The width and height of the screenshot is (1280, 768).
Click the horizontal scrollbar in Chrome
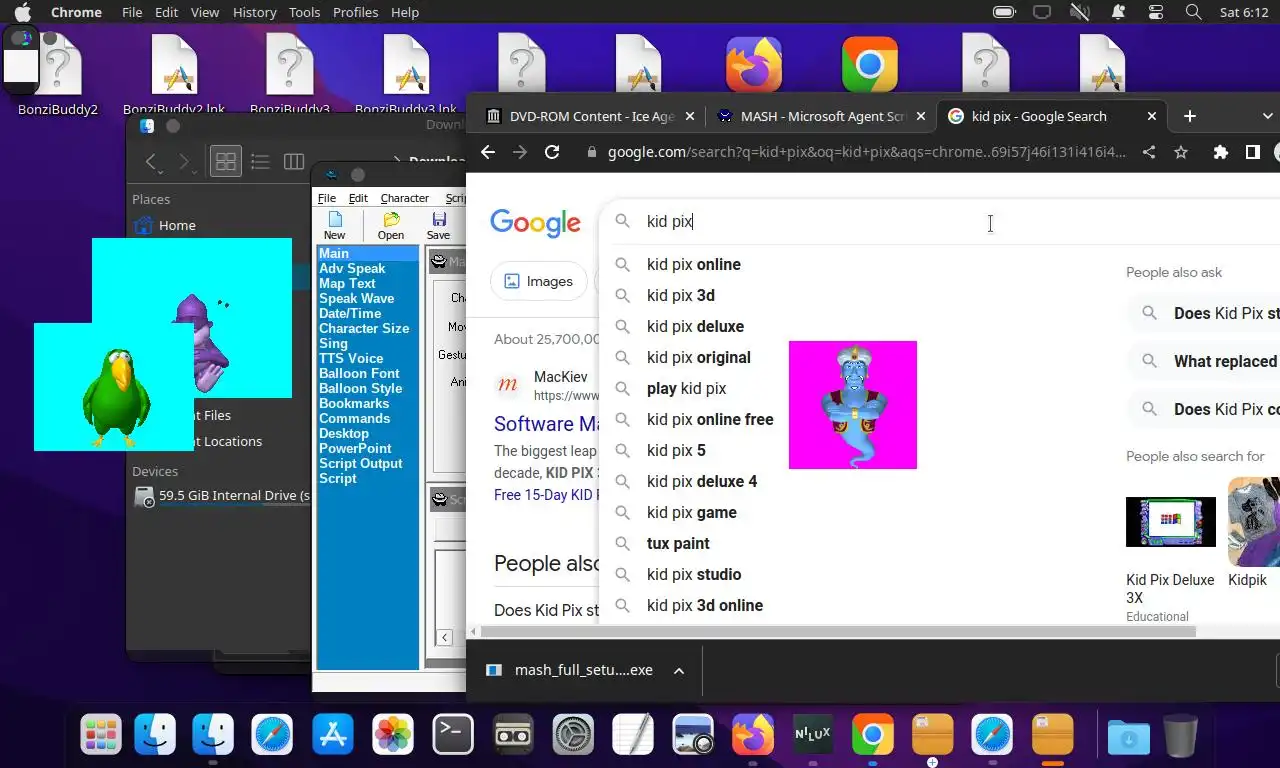[836, 632]
